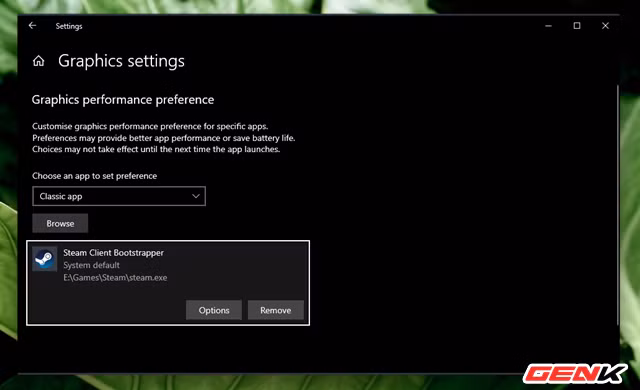Click the System default preference text
This screenshot has height=390, width=640.
[x=91, y=265]
